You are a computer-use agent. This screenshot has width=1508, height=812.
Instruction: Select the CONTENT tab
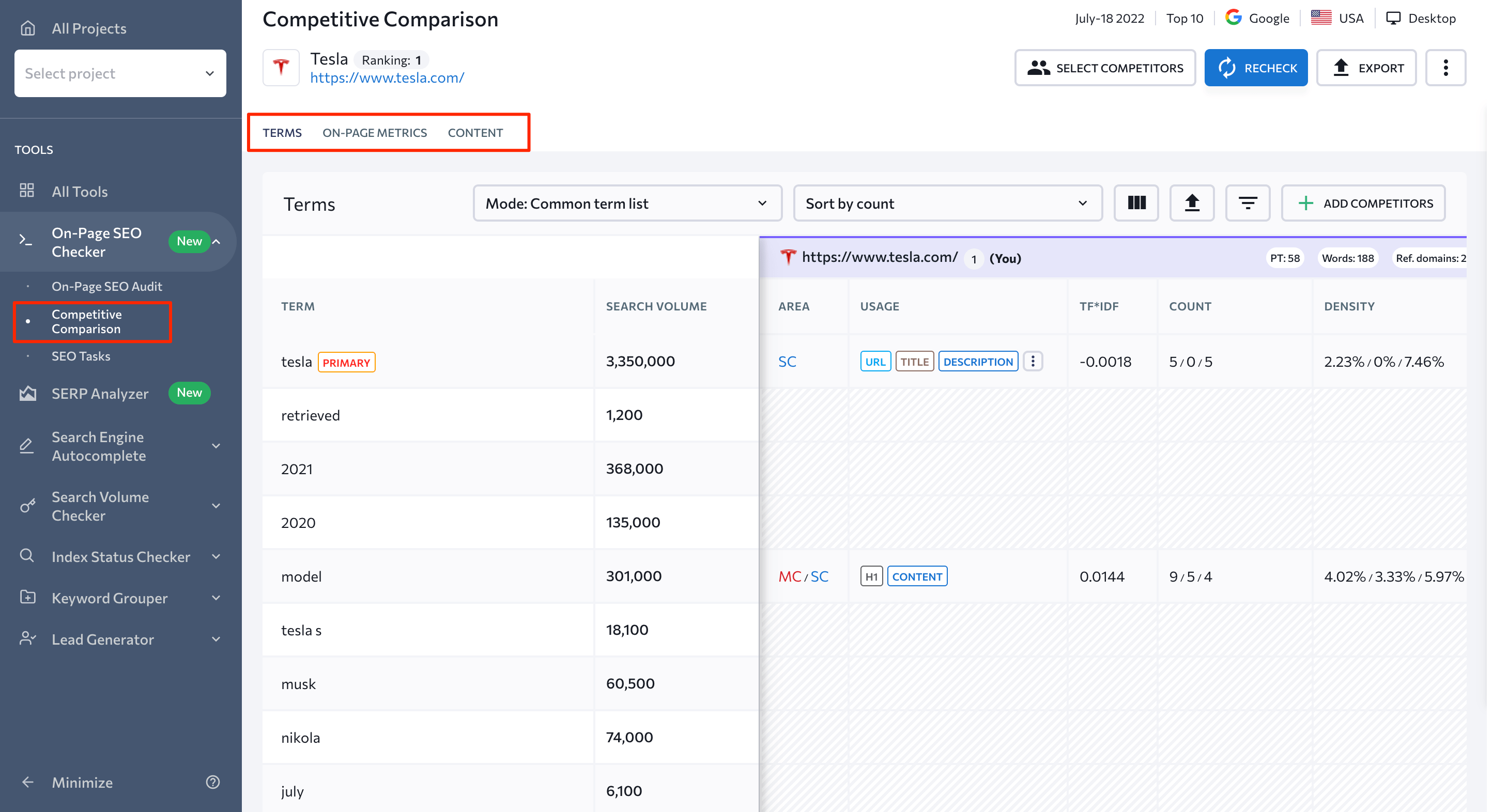tap(476, 131)
